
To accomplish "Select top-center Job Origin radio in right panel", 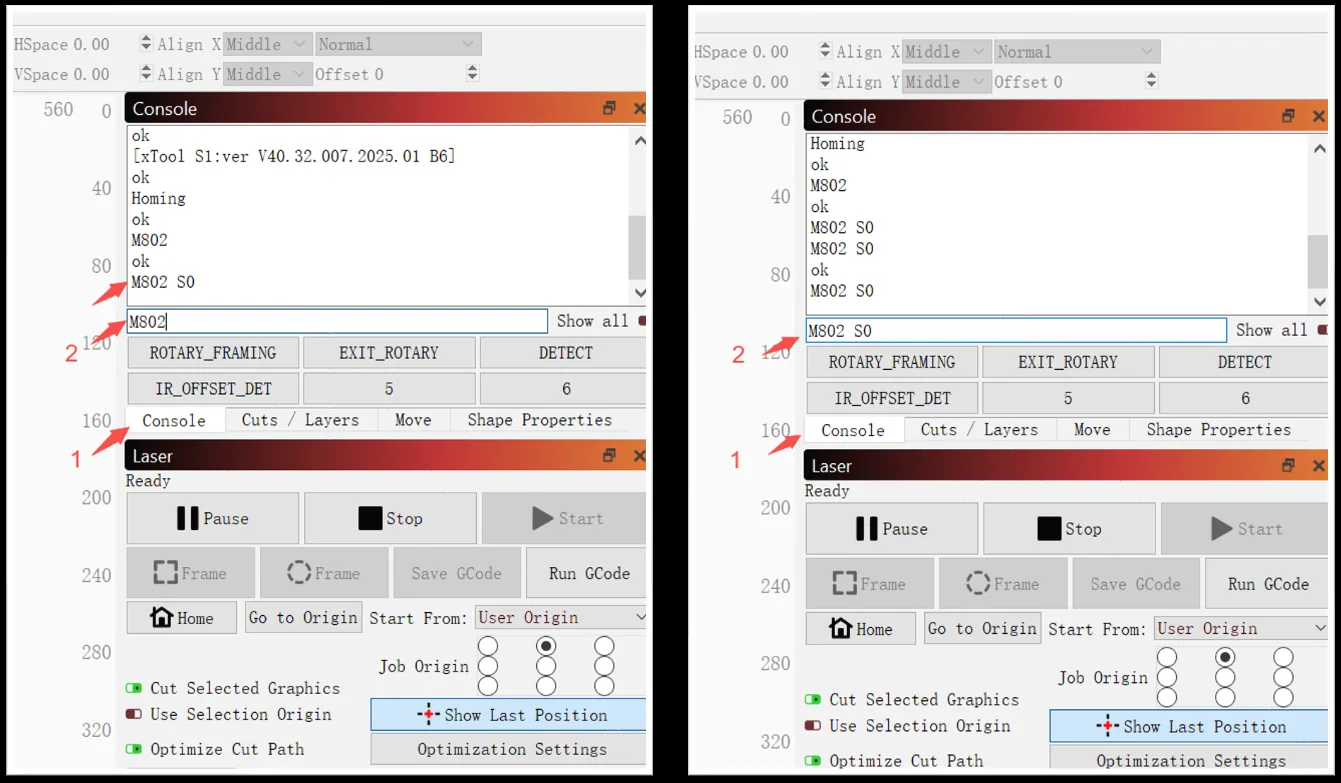I will (1225, 657).
